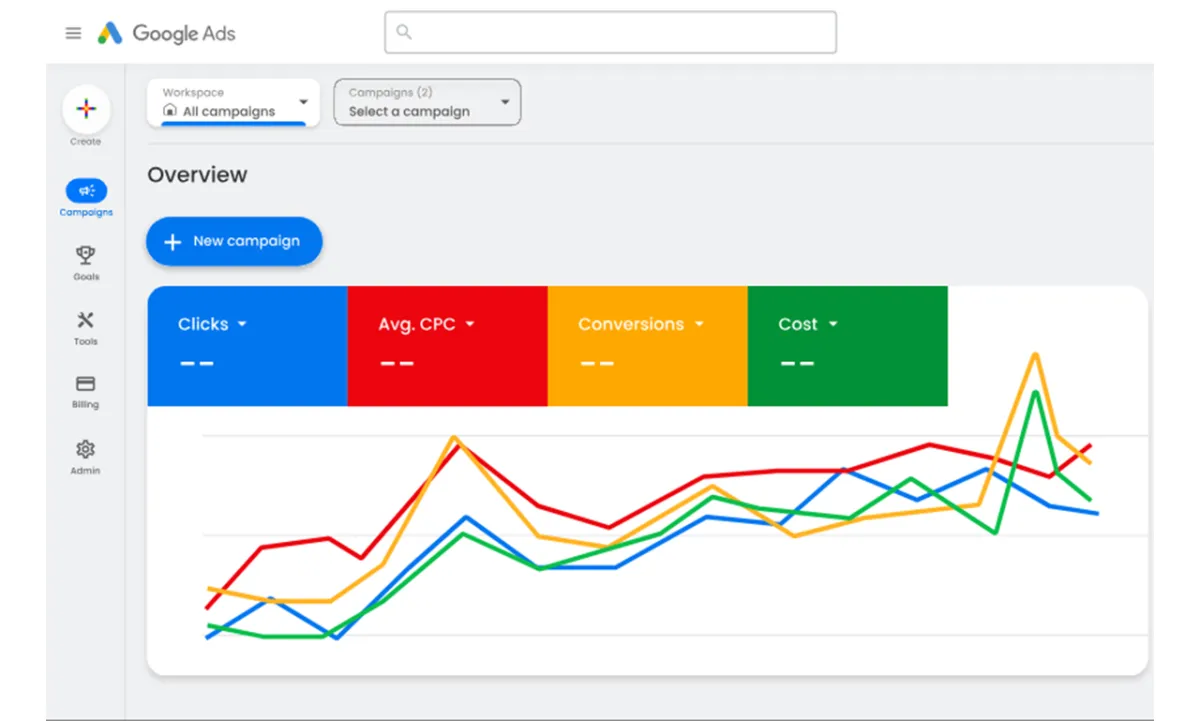Screen dimensions: 1200x721
Task: Click the plus icon in New campaign
Action: [x=172, y=242]
